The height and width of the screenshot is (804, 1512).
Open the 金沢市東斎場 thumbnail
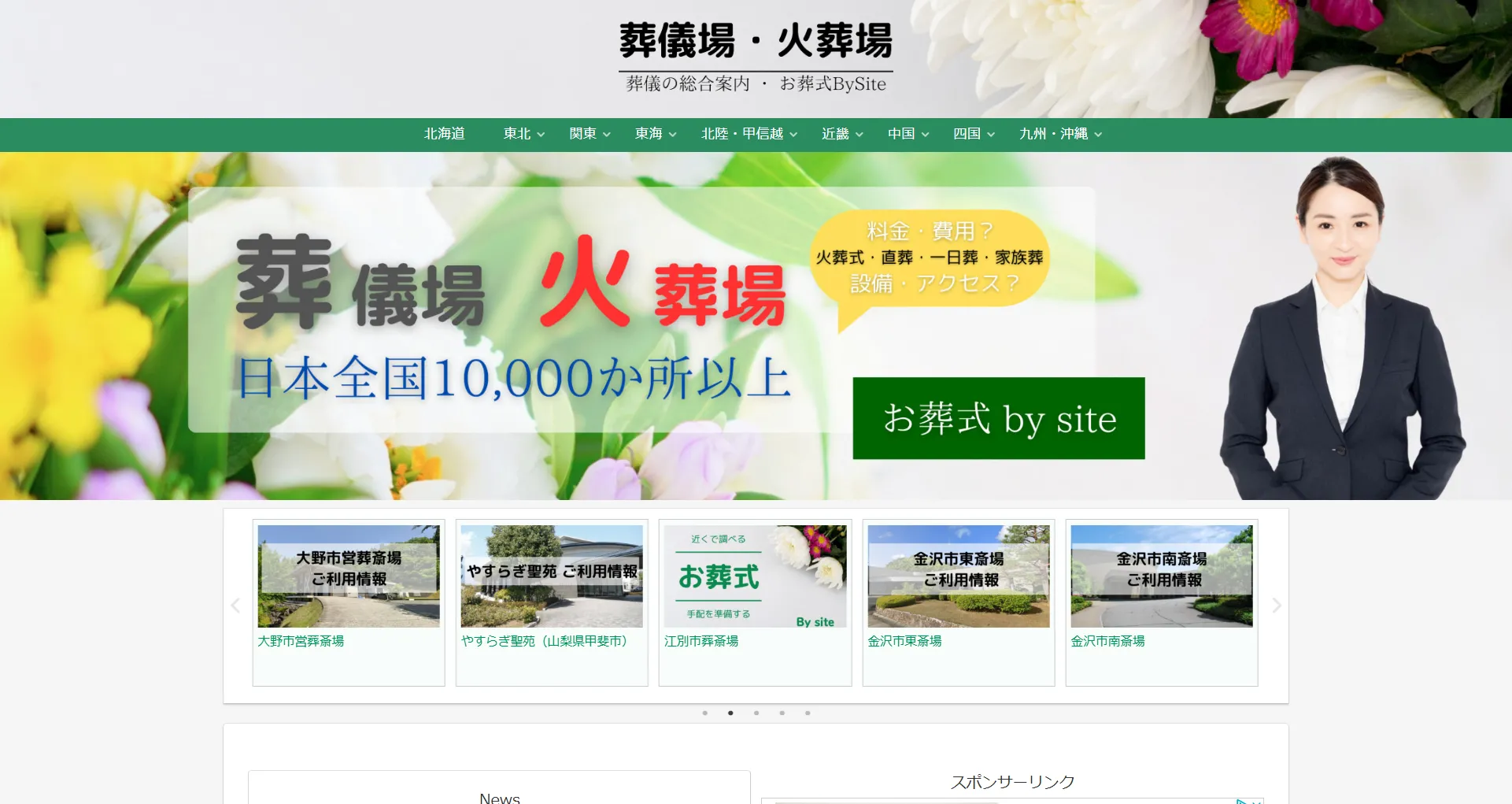pos(959,576)
